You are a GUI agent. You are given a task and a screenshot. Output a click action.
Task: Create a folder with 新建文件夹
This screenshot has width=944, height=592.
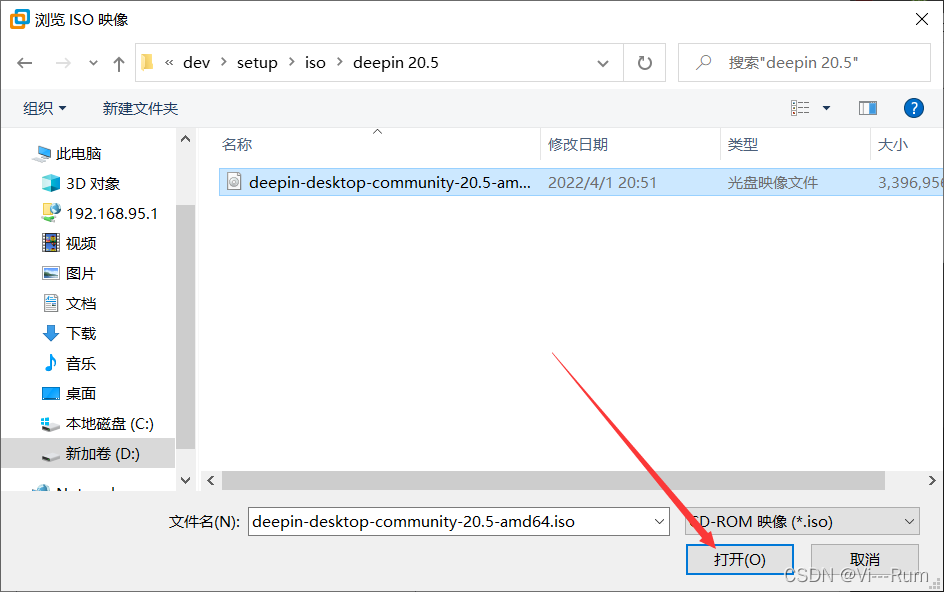click(140, 108)
